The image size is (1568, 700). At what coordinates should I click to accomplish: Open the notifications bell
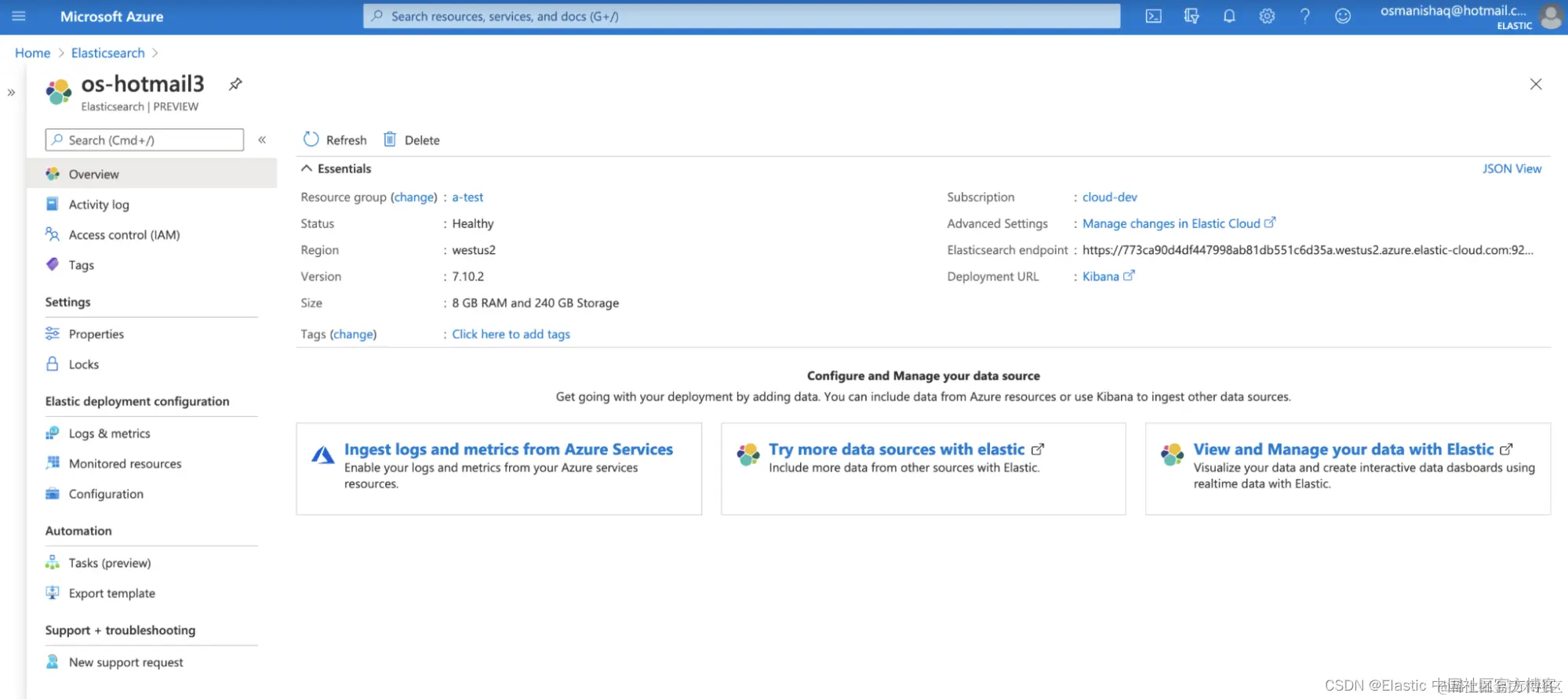click(1229, 16)
